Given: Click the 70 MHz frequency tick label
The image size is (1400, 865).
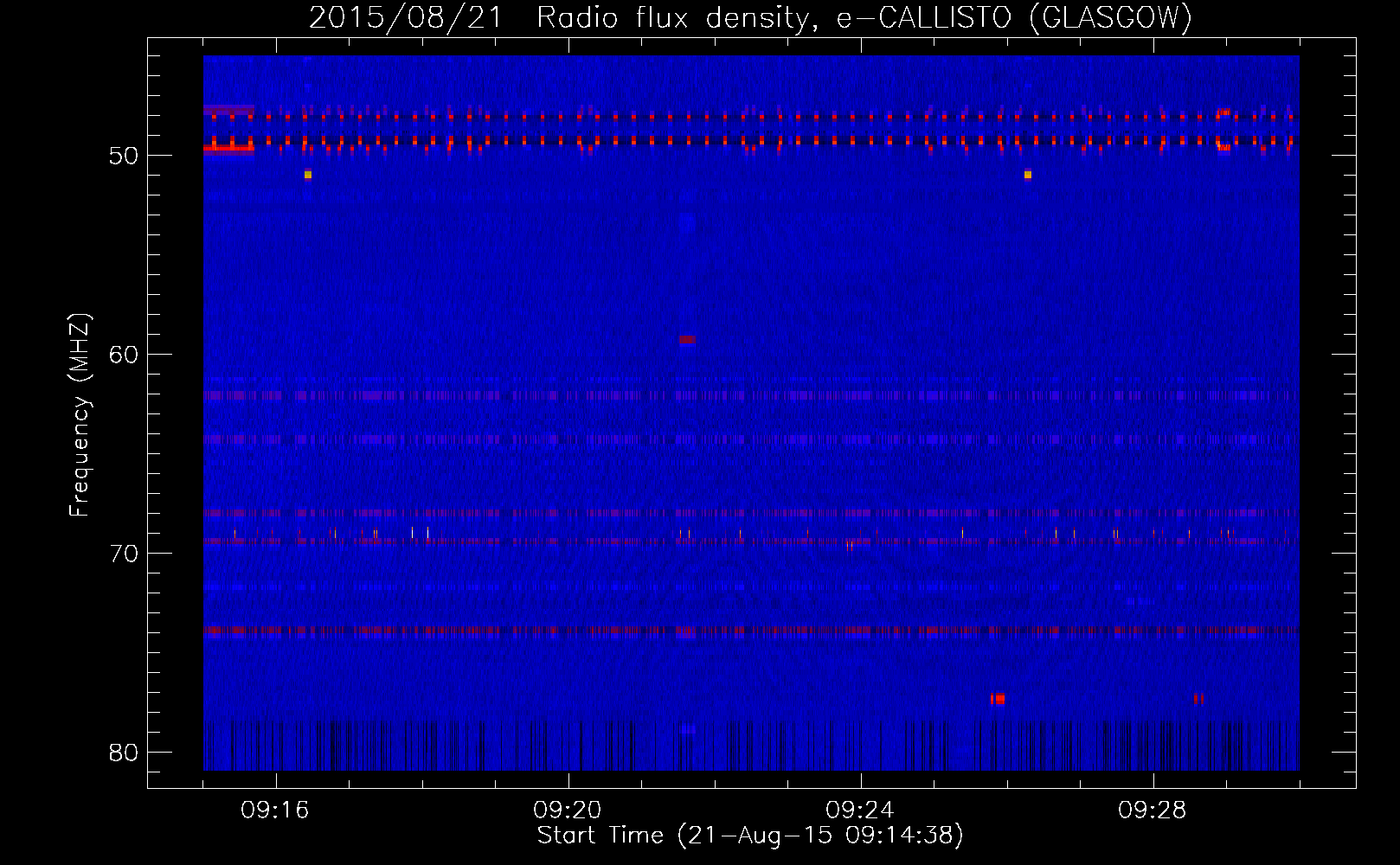Looking at the screenshot, I should [x=124, y=554].
